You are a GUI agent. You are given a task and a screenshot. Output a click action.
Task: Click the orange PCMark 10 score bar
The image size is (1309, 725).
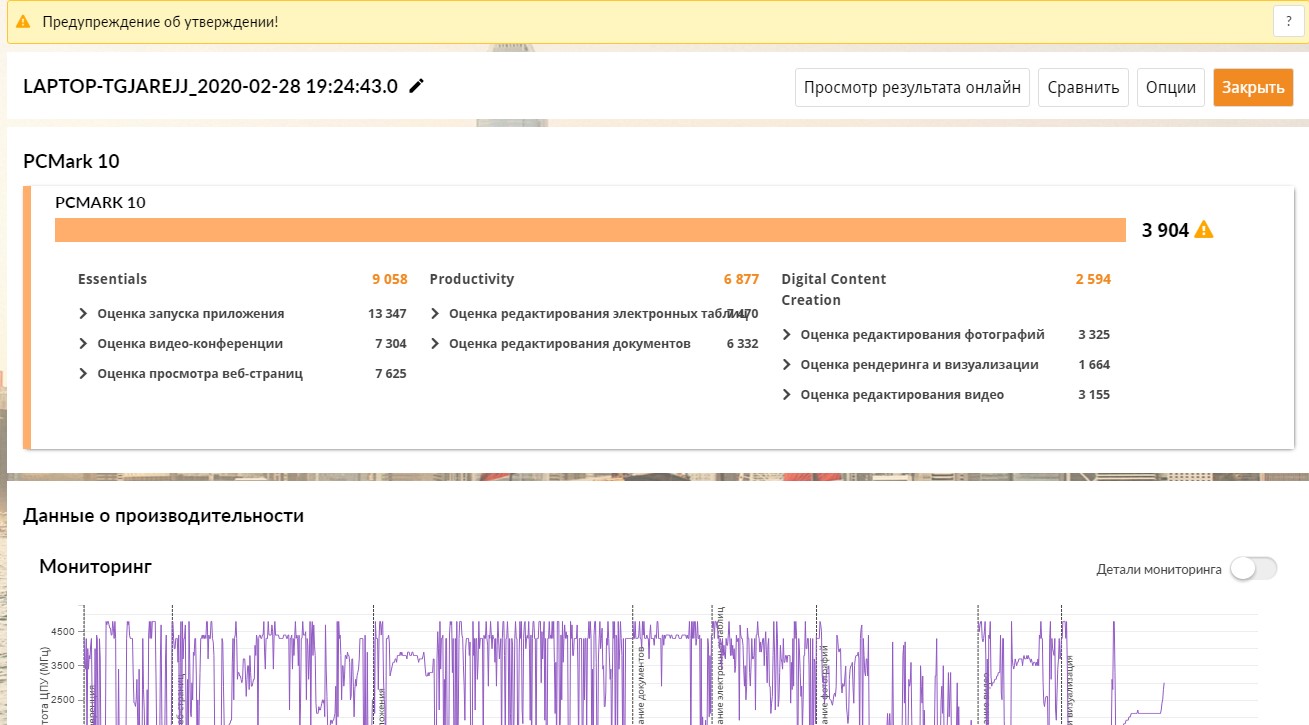pos(590,230)
